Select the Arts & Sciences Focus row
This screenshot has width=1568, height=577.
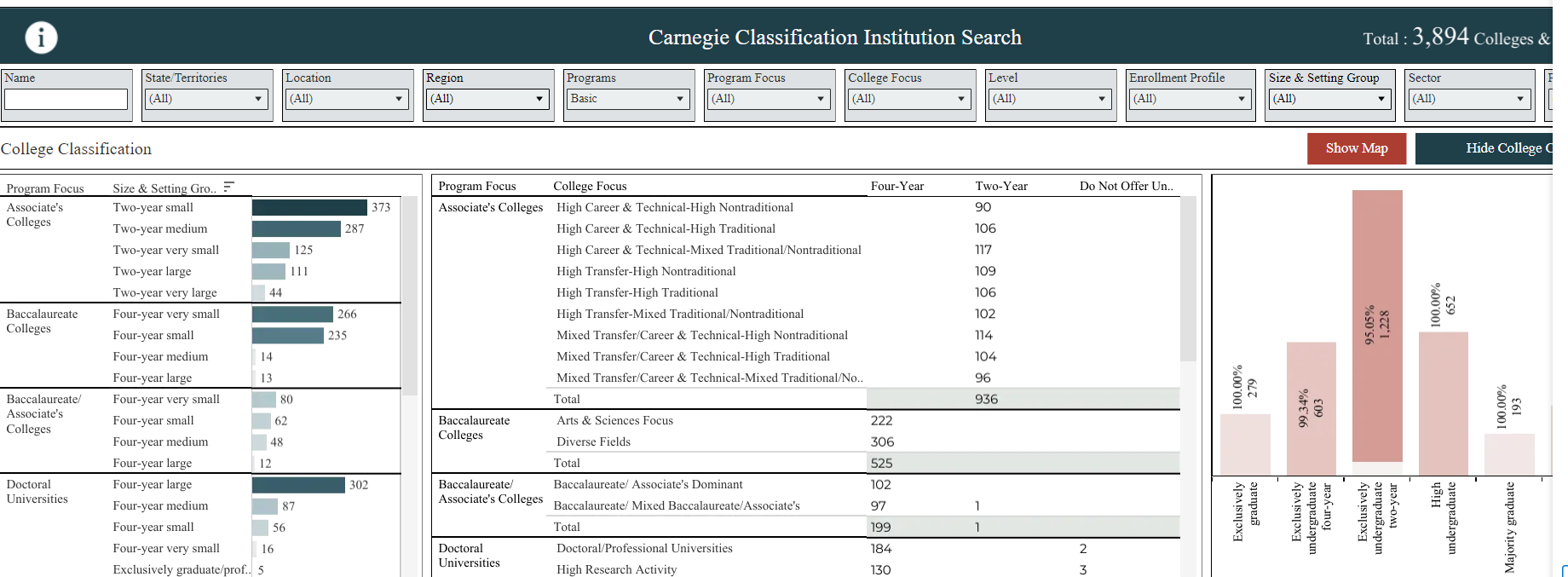click(614, 420)
